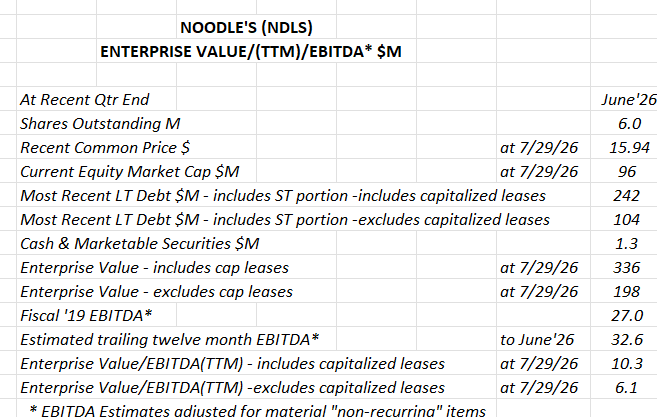
Task: Select enterprise value cell showing 198
Action: [x=626, y=291]
